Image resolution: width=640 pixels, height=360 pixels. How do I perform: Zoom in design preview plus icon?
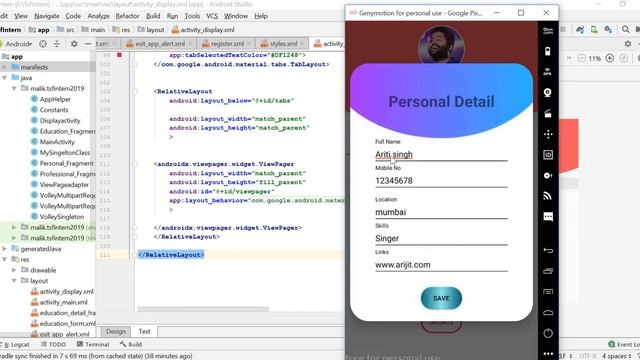[x=609, y=58]
